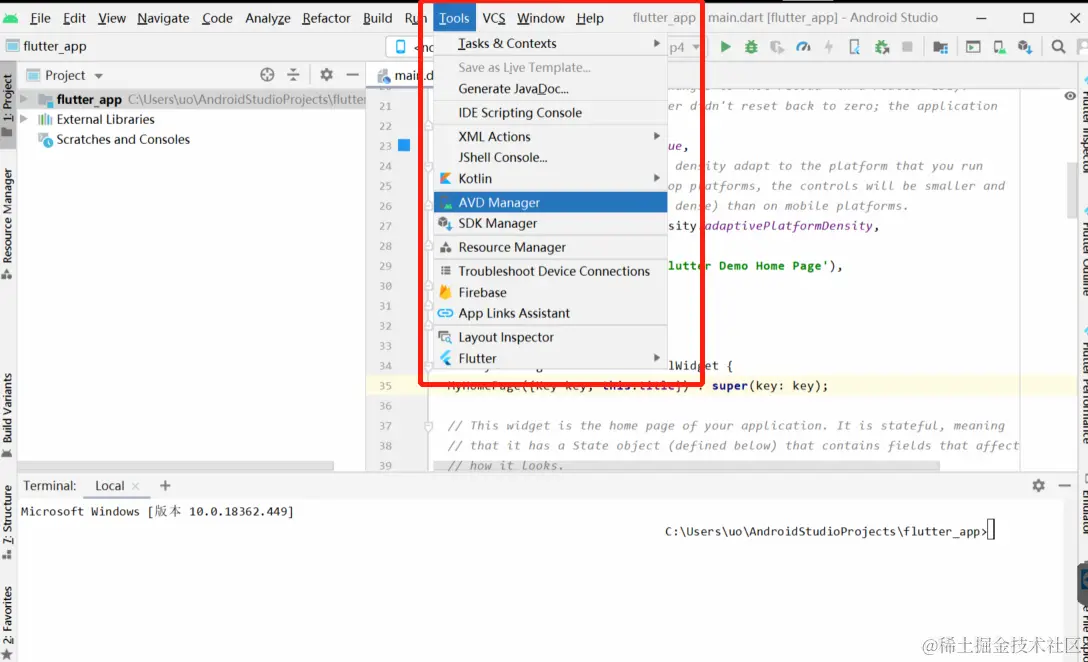This screenshot has height=662, width=1088.
Task: Open the profiler gauge icon in toolbar
Action: (803, 46)
